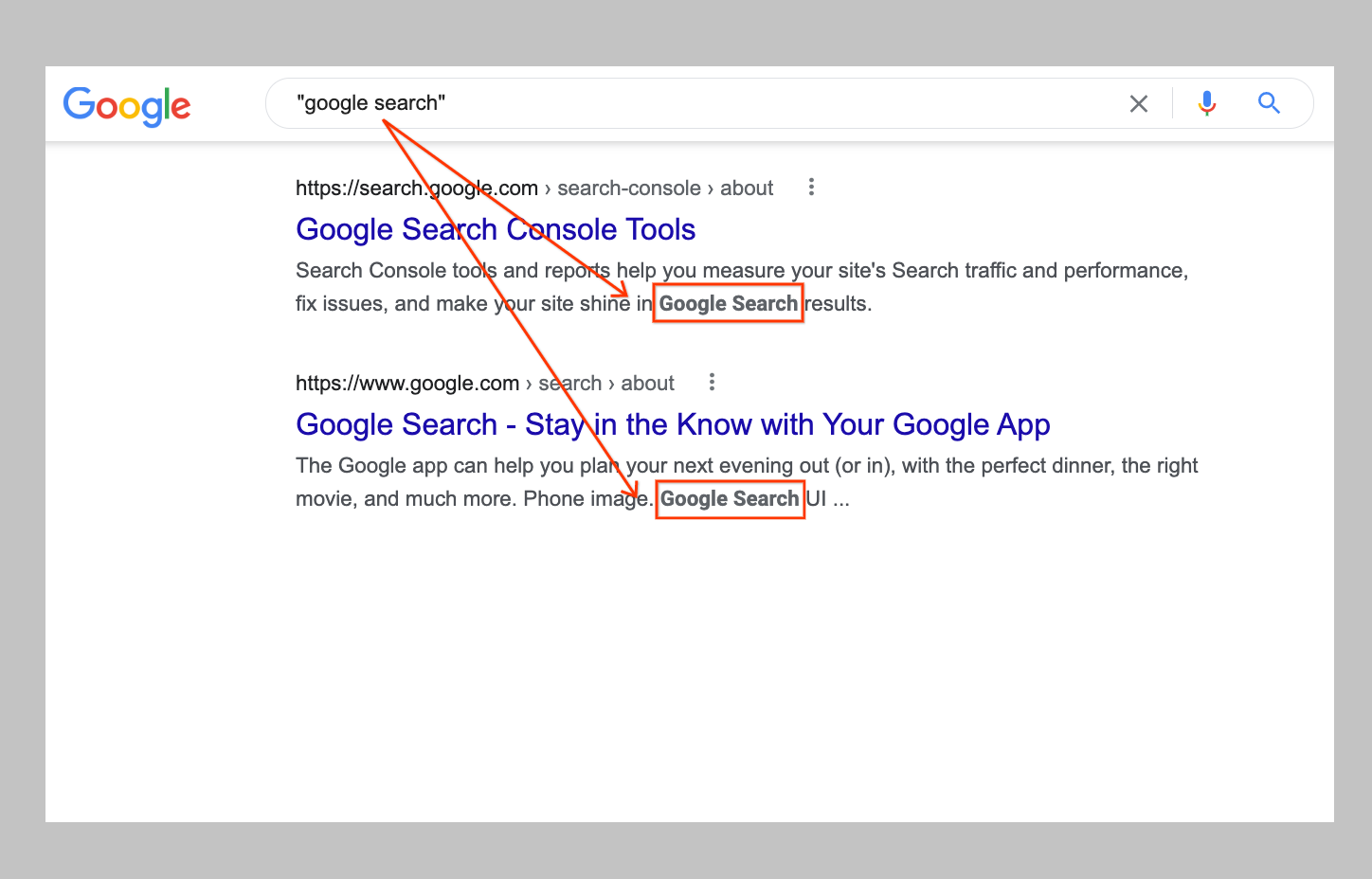Visit the https://www.google.com breadcrumb link
Image resolution: width=1372 pixels, height=879 pixels.
point(407,383)
